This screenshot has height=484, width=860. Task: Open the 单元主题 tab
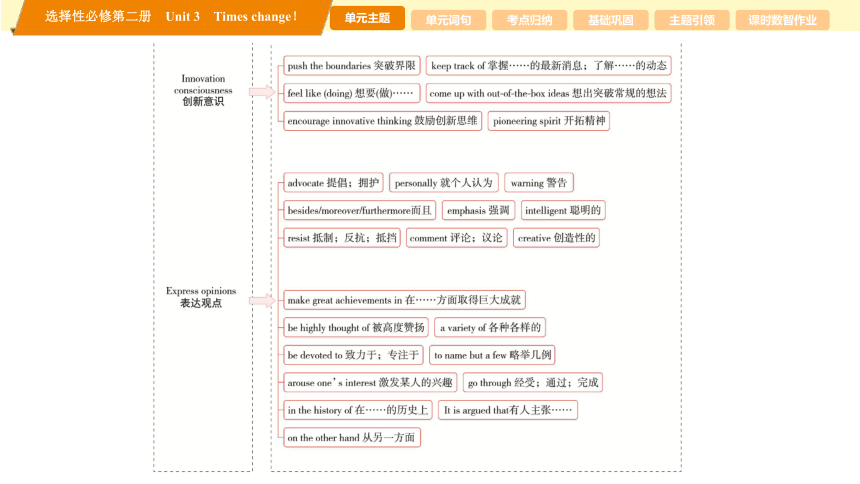[367, 18]
